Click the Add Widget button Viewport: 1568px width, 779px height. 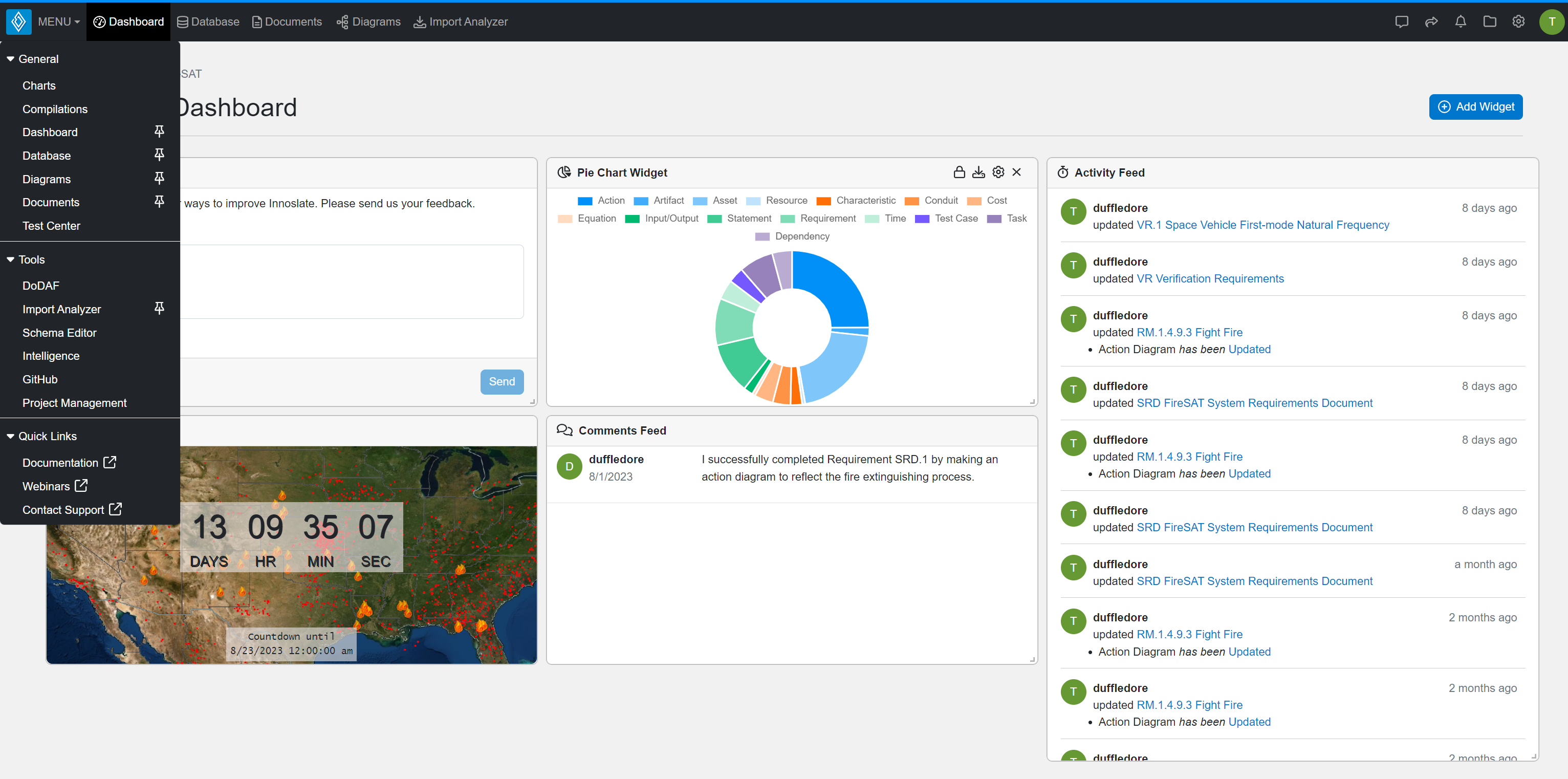click(1475, 106)
